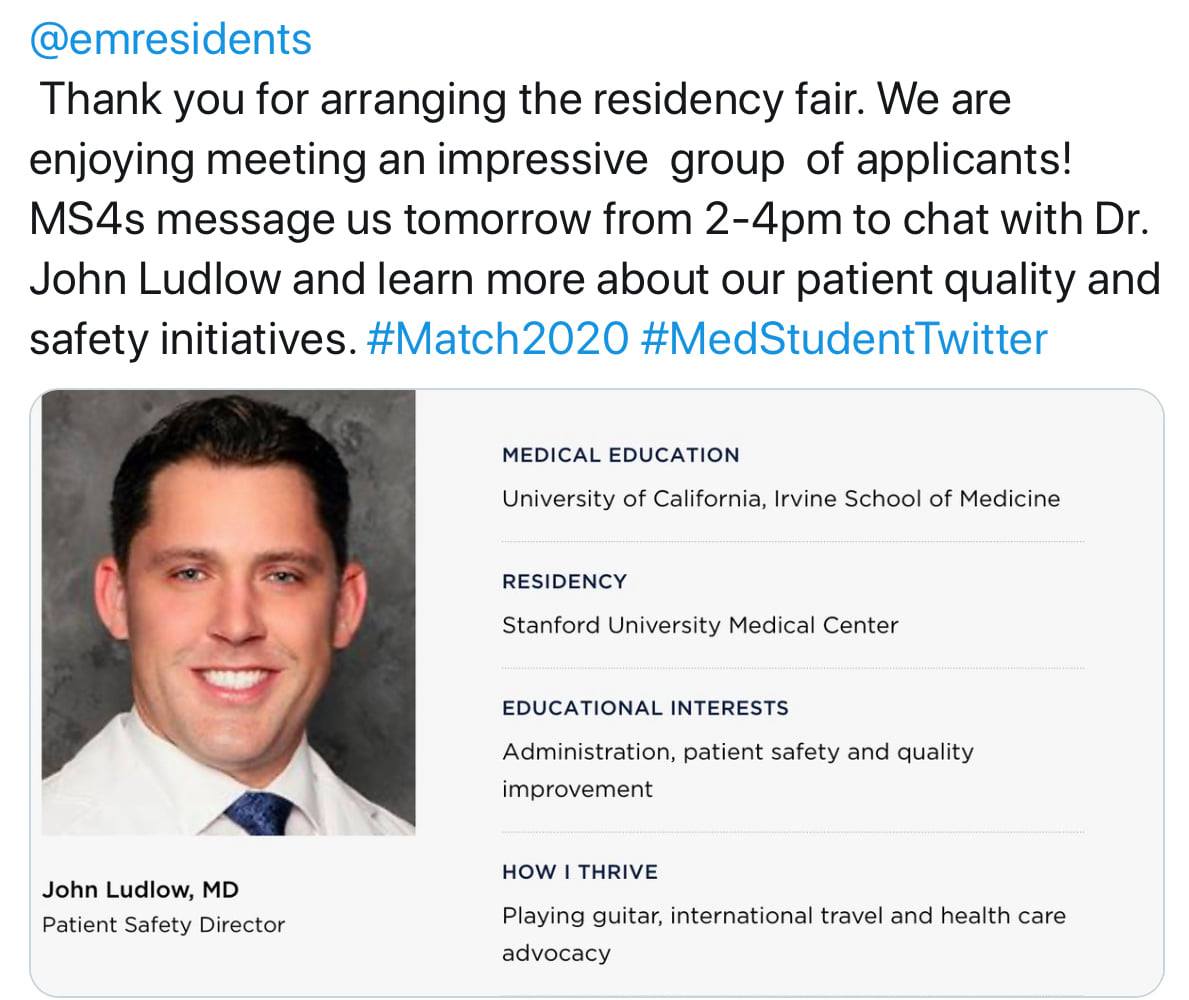Click the Patient Safety Director title

pos(163,925)
